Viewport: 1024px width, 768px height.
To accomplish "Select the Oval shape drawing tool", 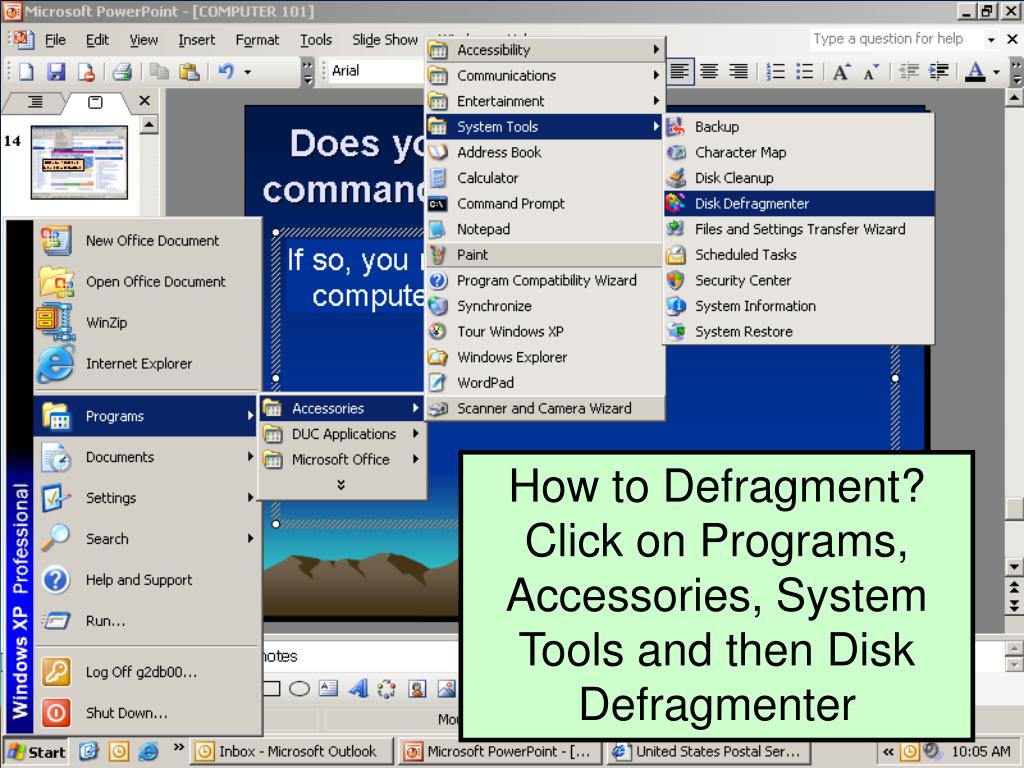I will point(299,689).
